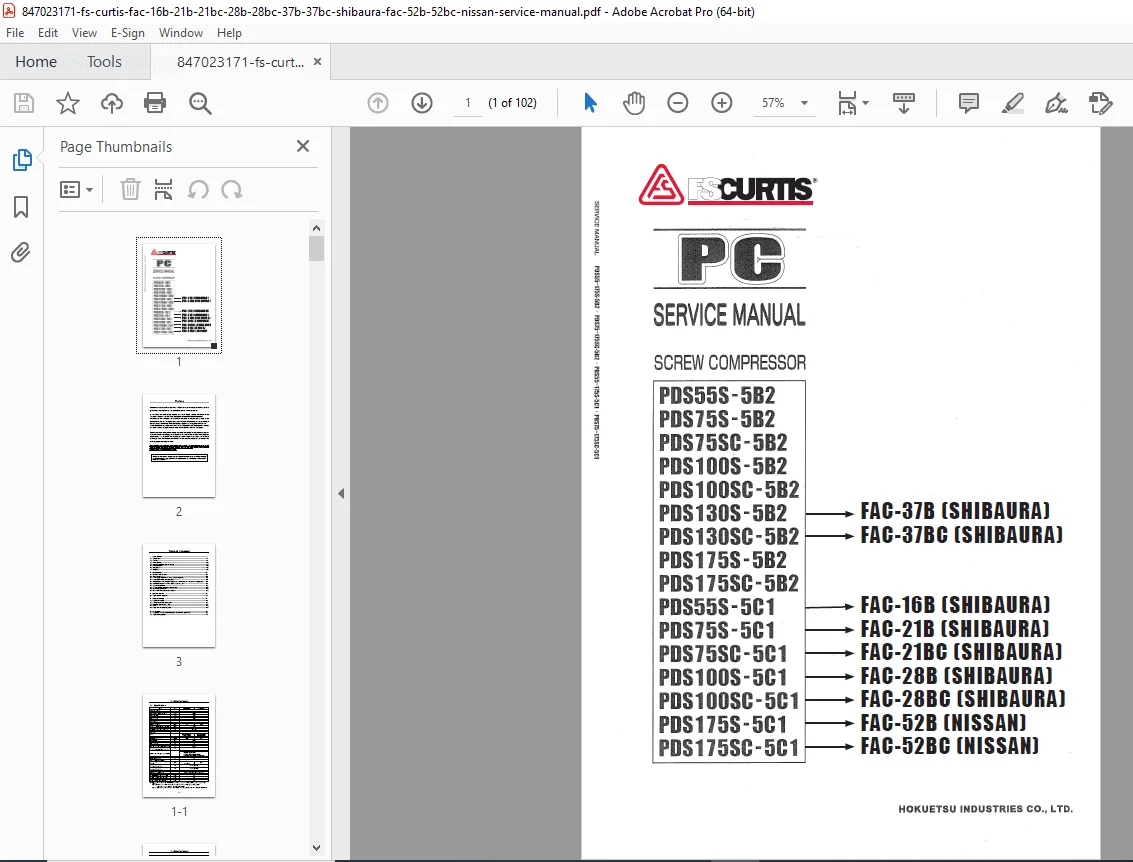1133x862 pixels.
Task: Click thumbnails scrollbar down arrow
Action: [x=316, y=848]
